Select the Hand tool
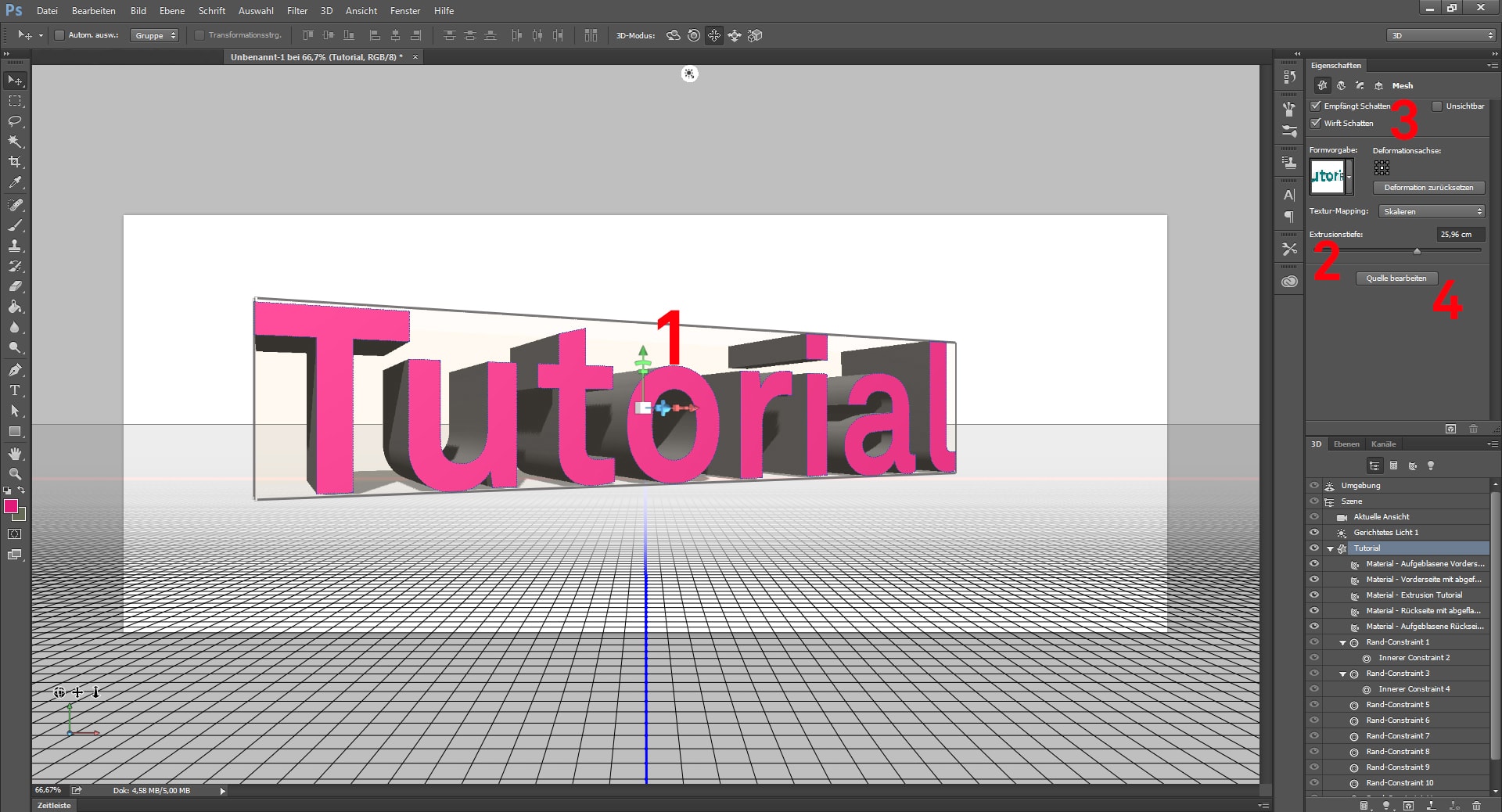This screenshot has width=1502, height=812. click(15, 454)
